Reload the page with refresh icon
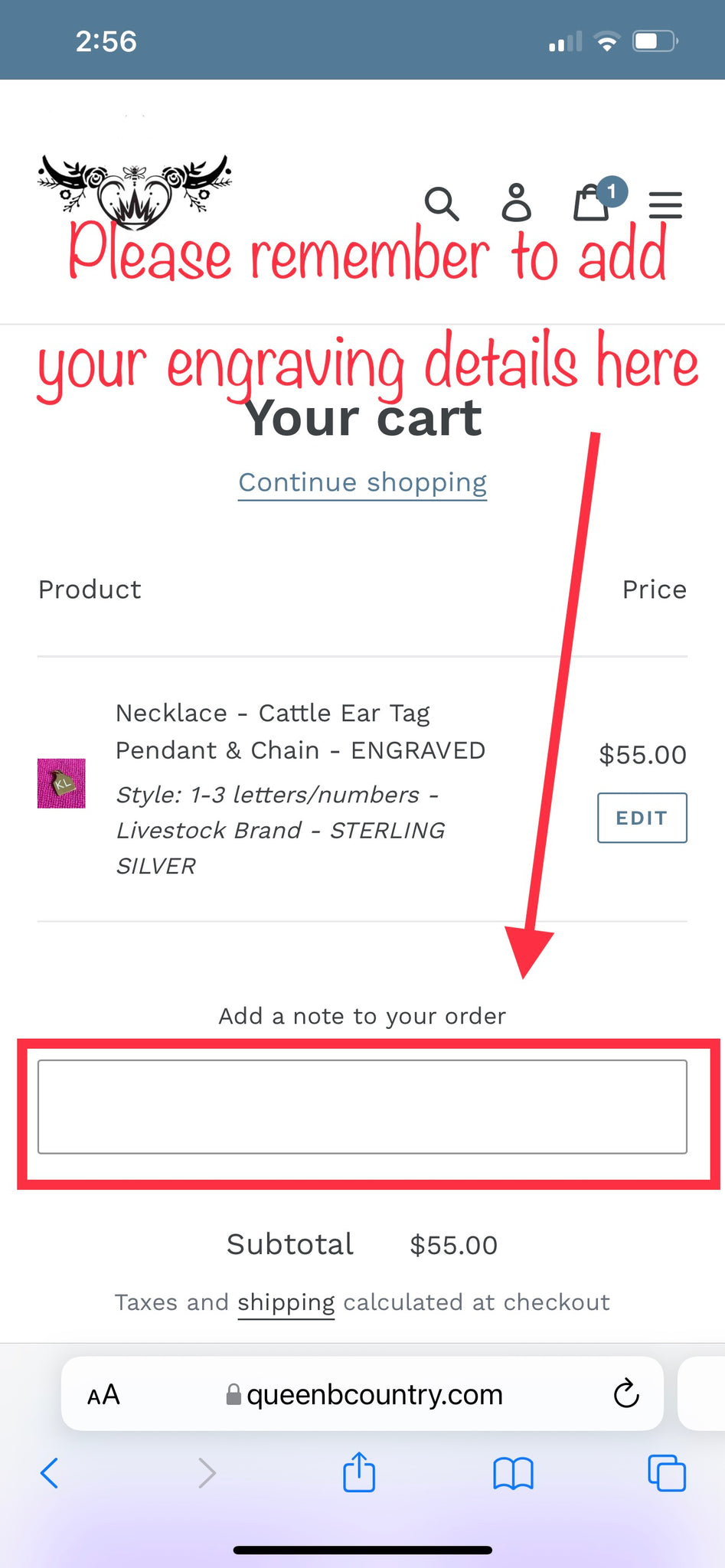 click(x=626, y=1393)
